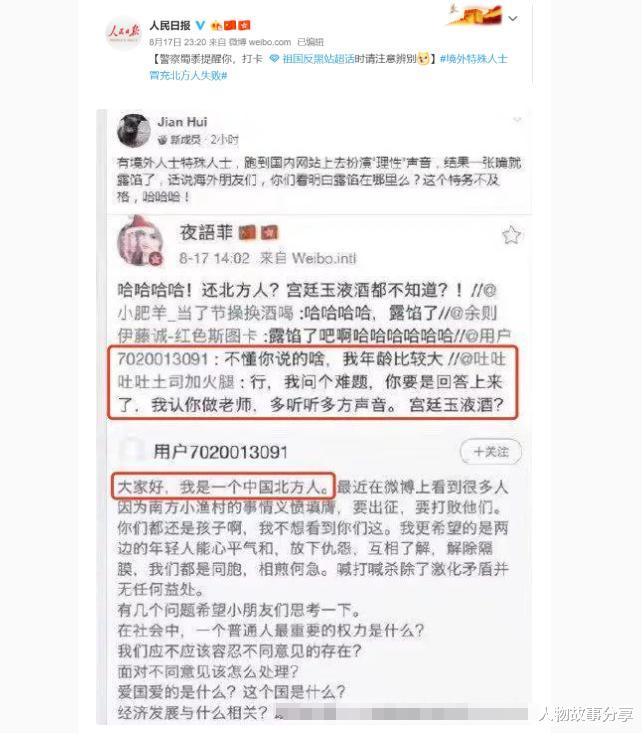Viewport: 642px width, 733px height.
Task: Open the 人民日报 profile avatar
Action: point(123,33)
